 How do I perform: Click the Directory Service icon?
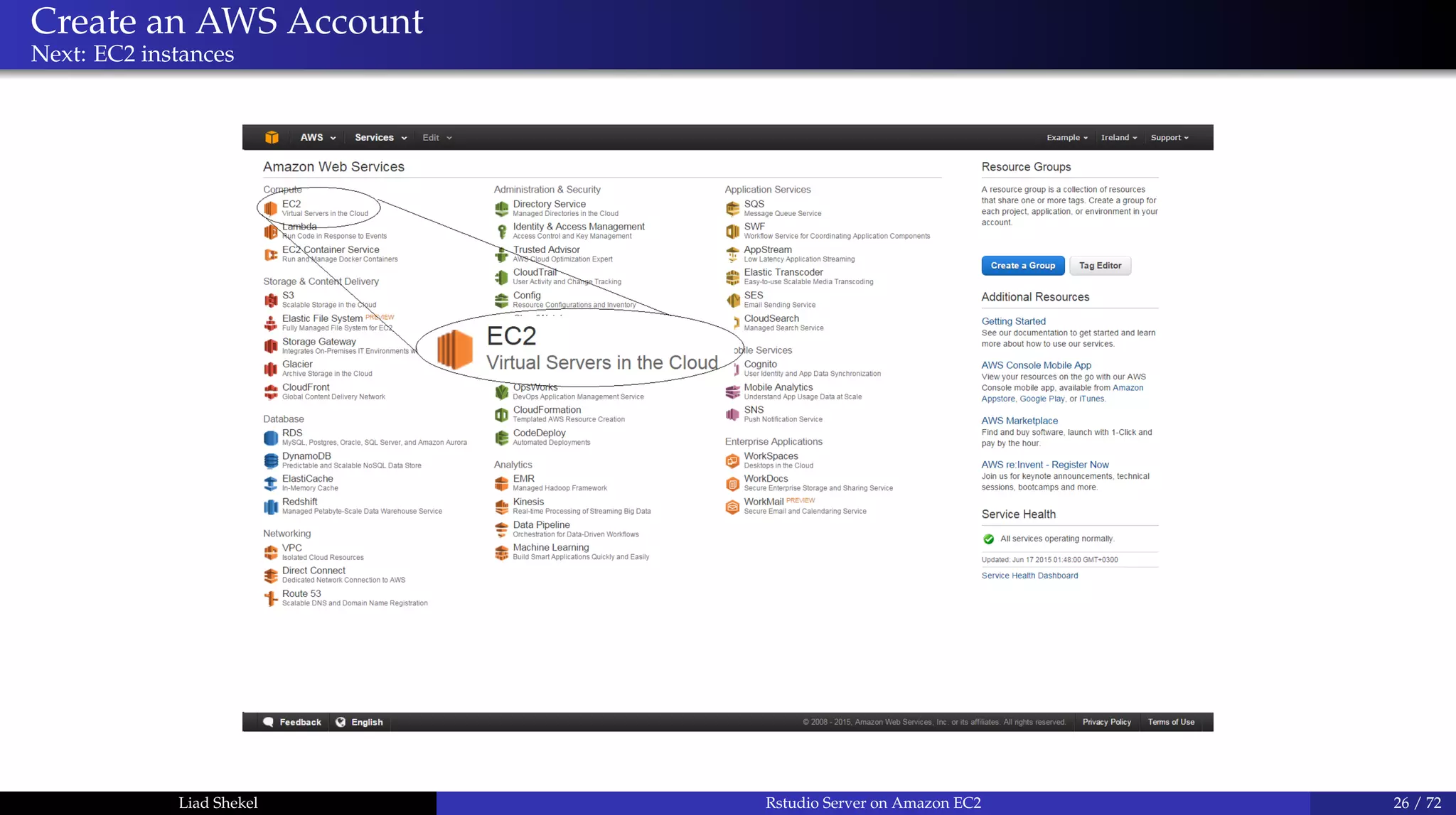(502, 208)
